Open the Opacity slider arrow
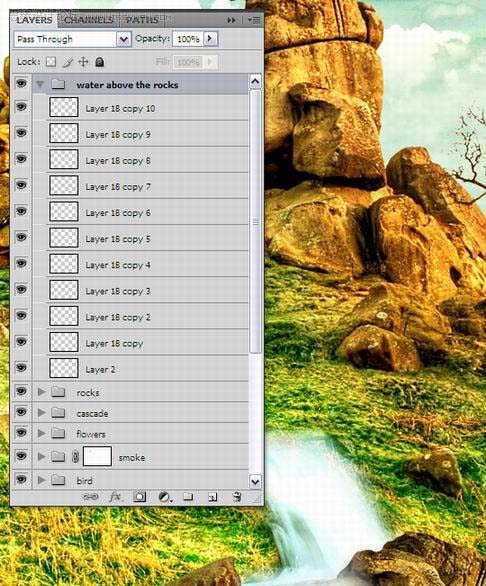The width and height of the screenshot is (486, 586). (x=210, y=38)
